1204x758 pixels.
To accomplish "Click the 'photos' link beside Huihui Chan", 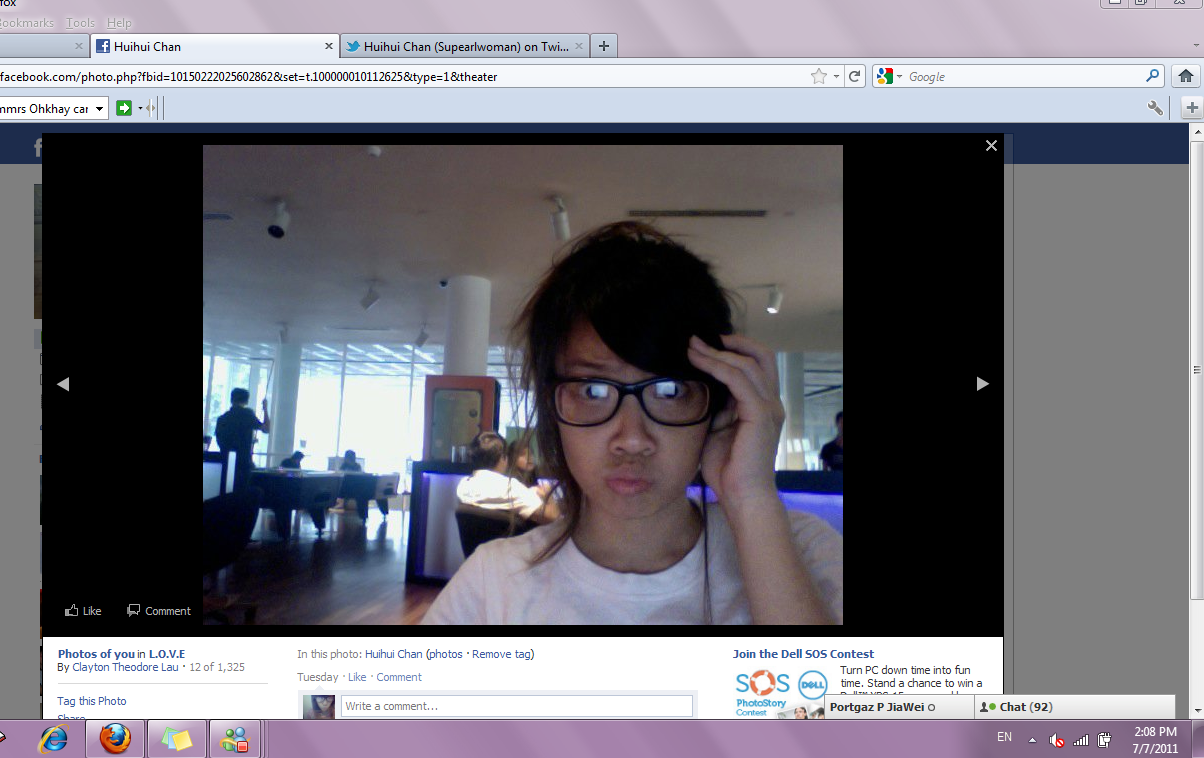I will [x=446, y=654].
